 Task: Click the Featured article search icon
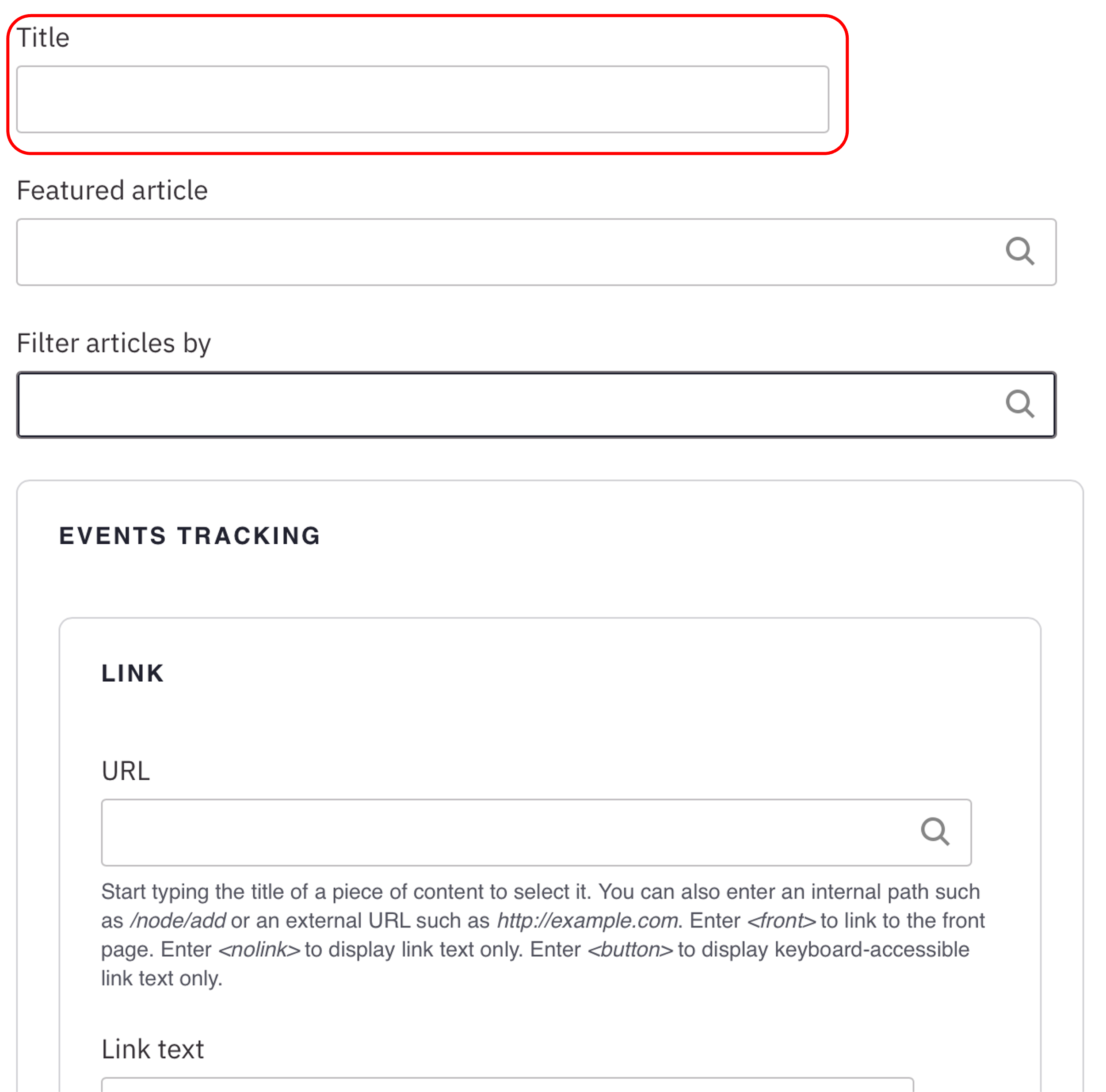pos(1019,252)
